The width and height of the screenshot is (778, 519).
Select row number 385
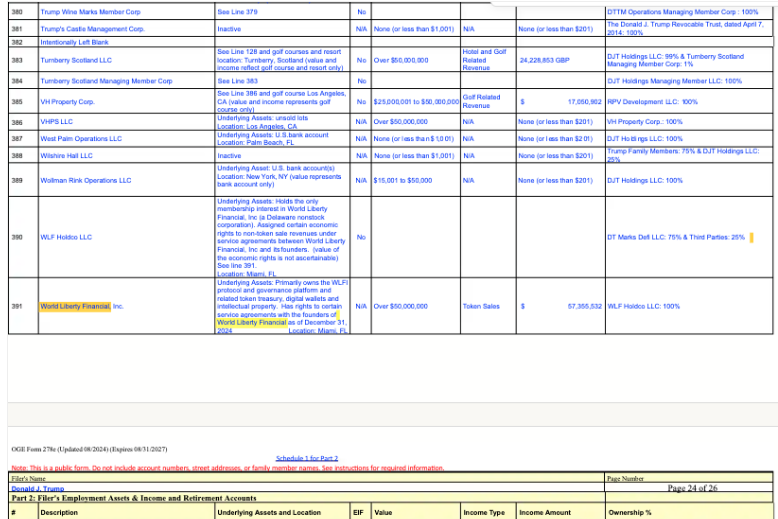click(x=17, y=102)
